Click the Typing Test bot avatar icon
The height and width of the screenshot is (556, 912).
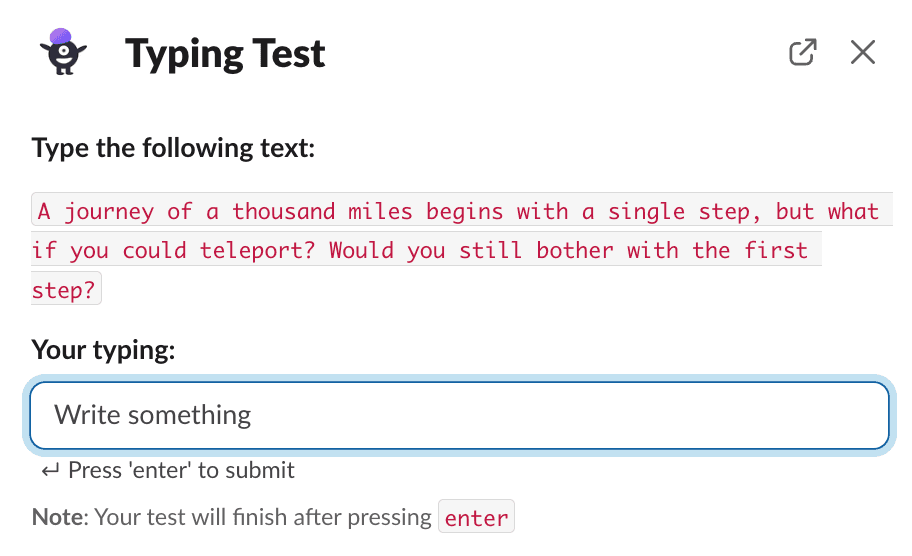pos(63,52)
